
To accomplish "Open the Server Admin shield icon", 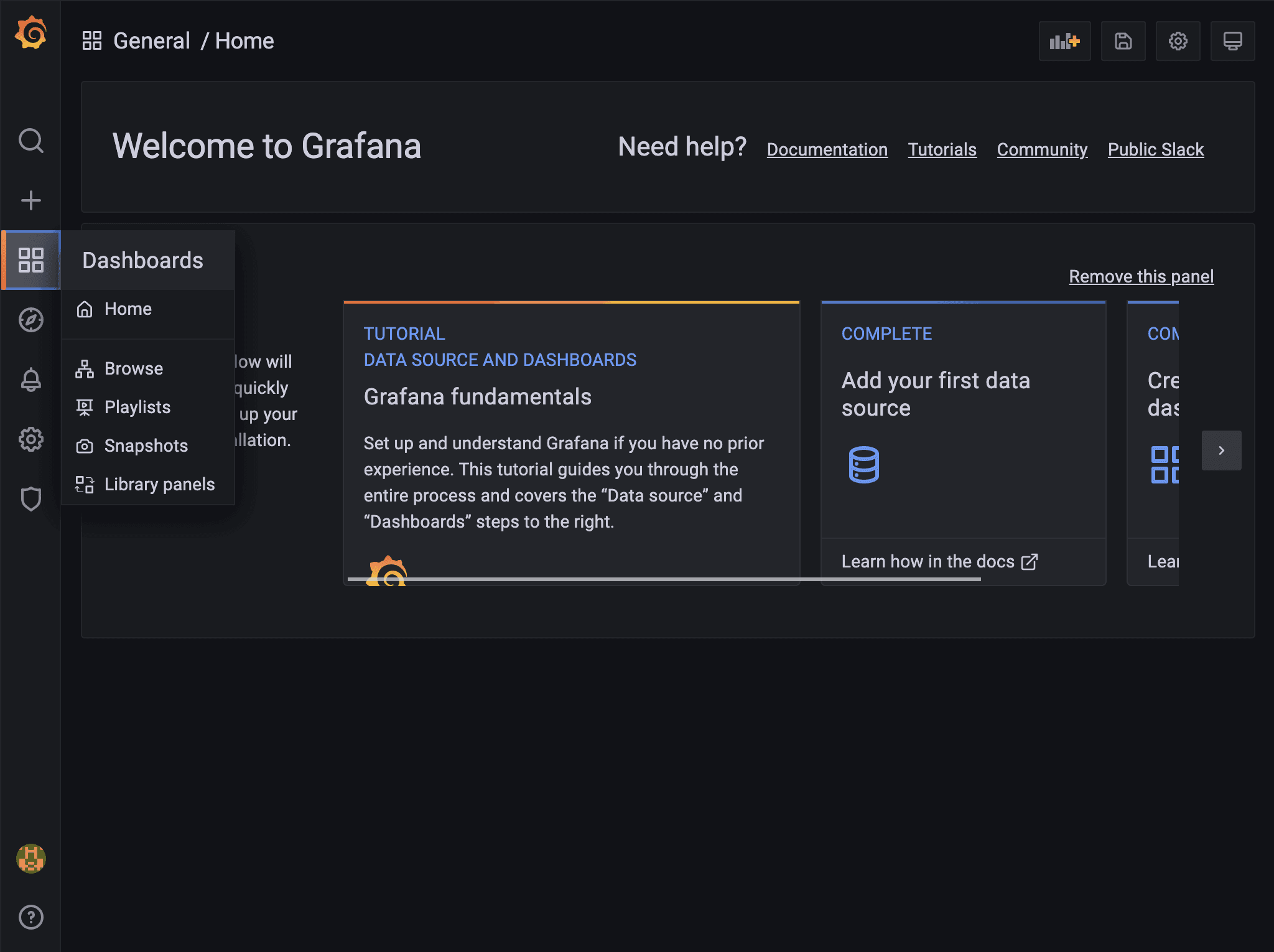I will click(x=30, y=499).
